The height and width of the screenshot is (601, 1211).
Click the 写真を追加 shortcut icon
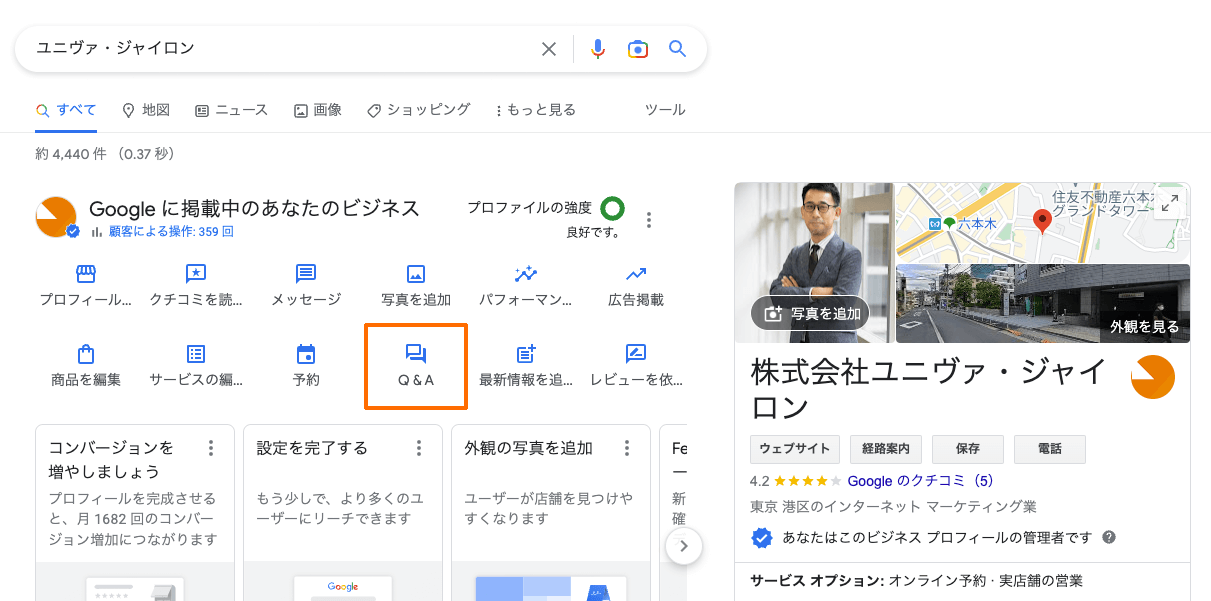click(415, 284)
